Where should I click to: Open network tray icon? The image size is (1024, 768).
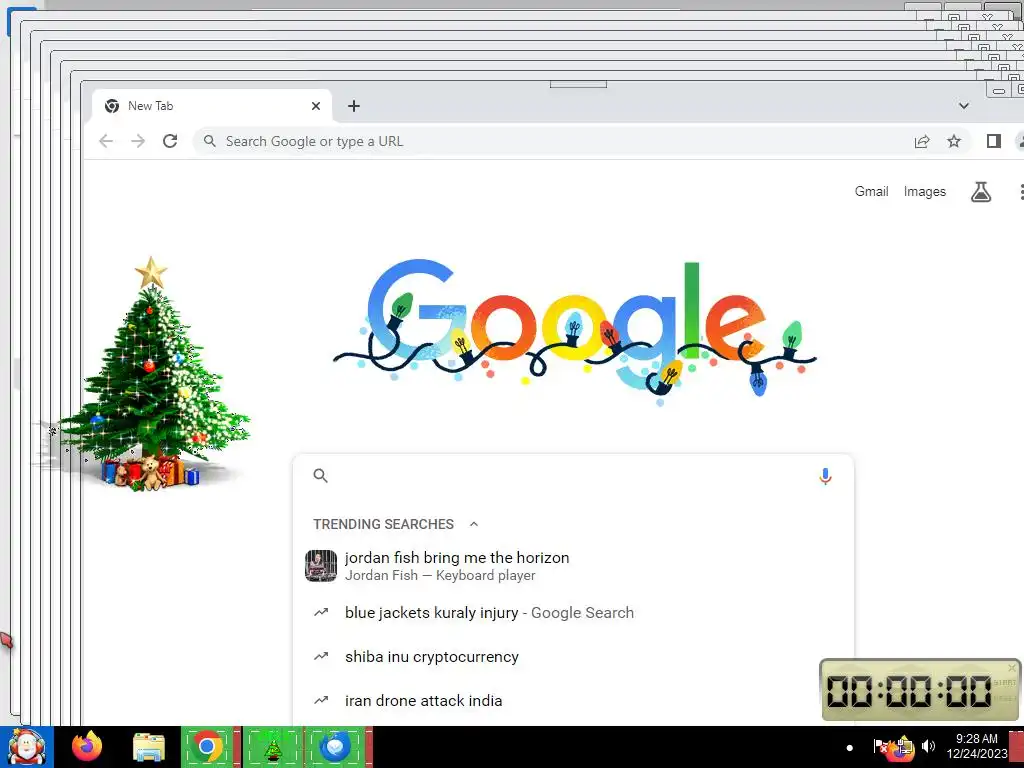pyautogui.click(x=904, y=746)
